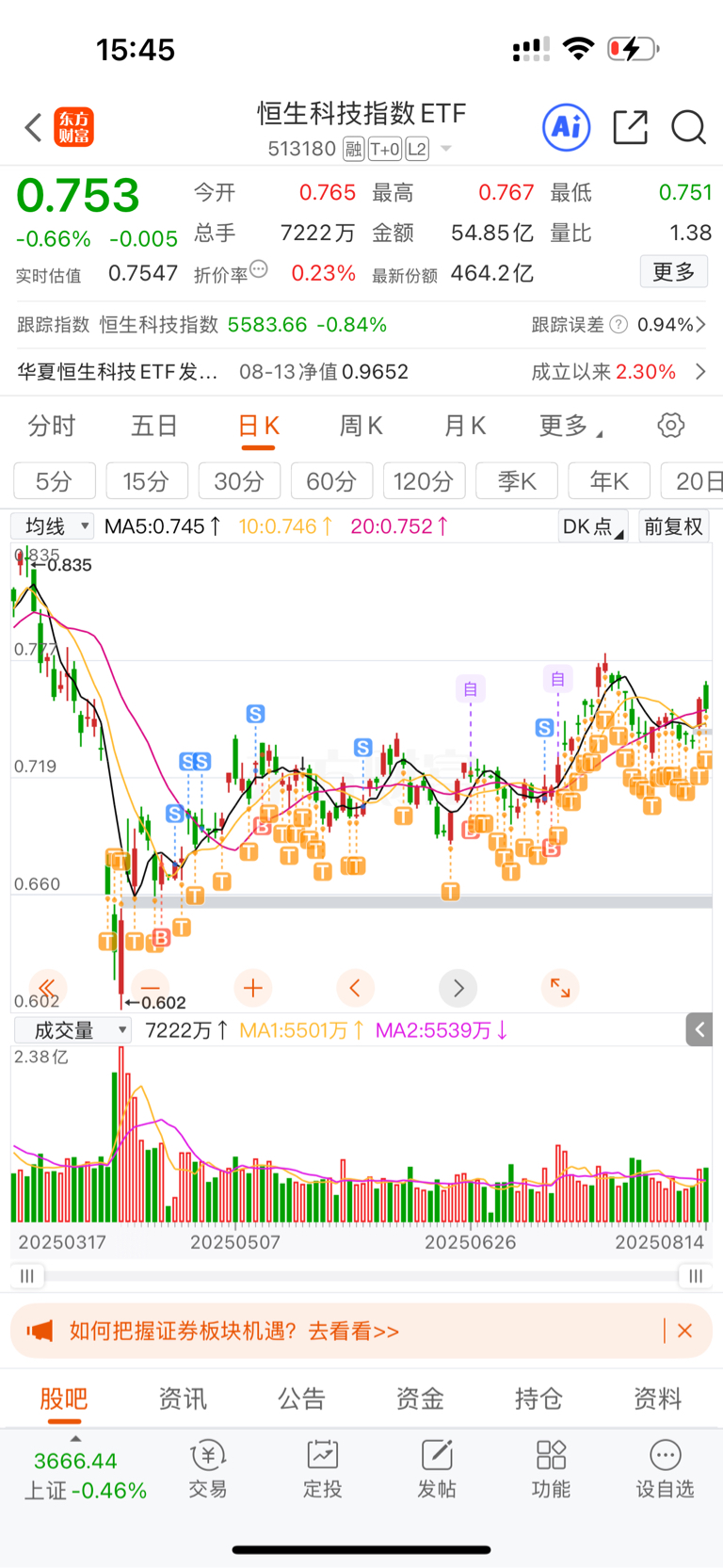Tap the T+0 tag icon
Viewport: 723px width, 1568px height.
385,149
